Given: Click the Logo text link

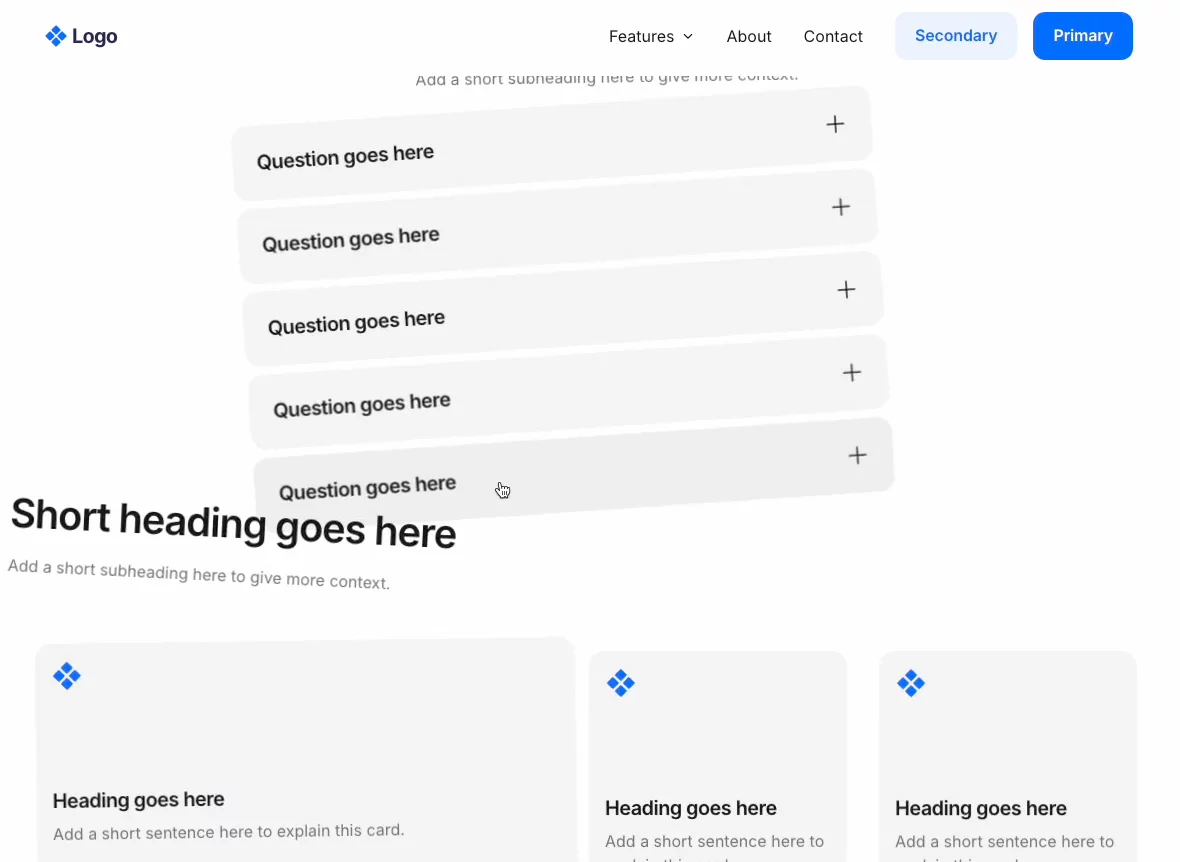Looking at the screenshot, I should tap(95, 36).
